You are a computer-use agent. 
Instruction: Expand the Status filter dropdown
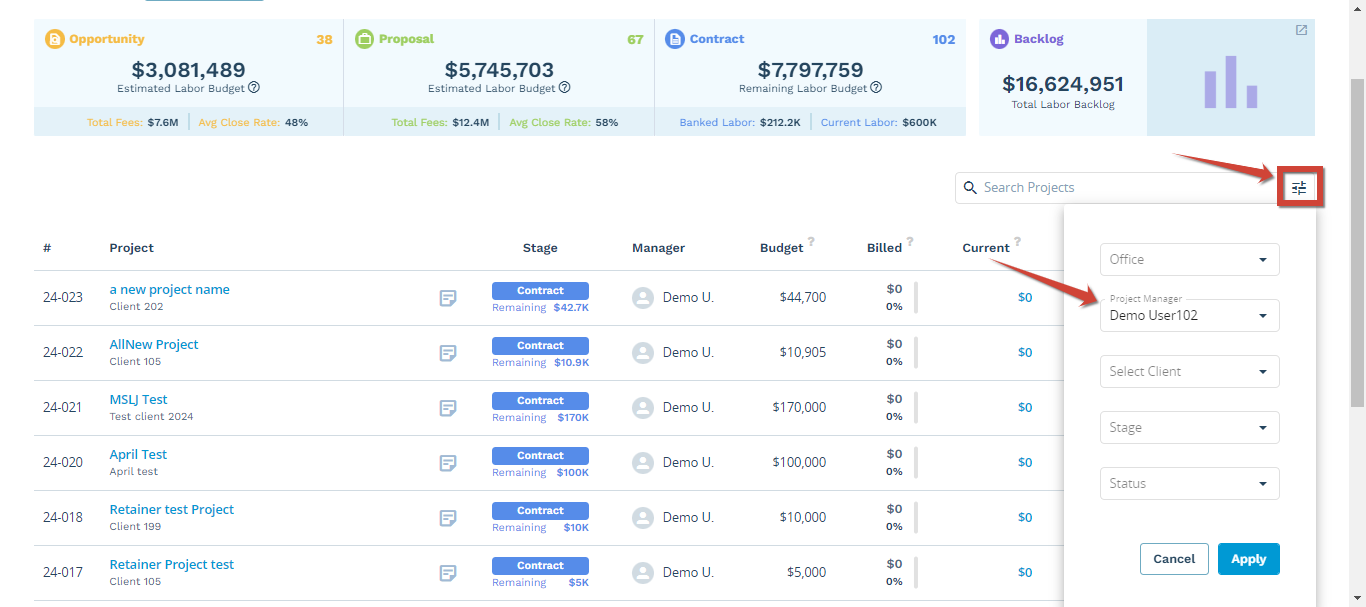[1189, 483]
